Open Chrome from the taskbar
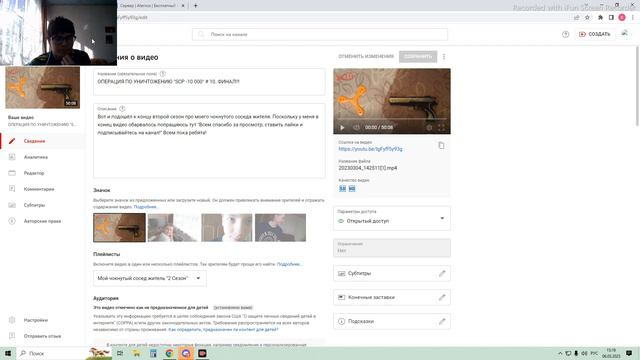This screenshot has height=360, width=640. point(169,353)
